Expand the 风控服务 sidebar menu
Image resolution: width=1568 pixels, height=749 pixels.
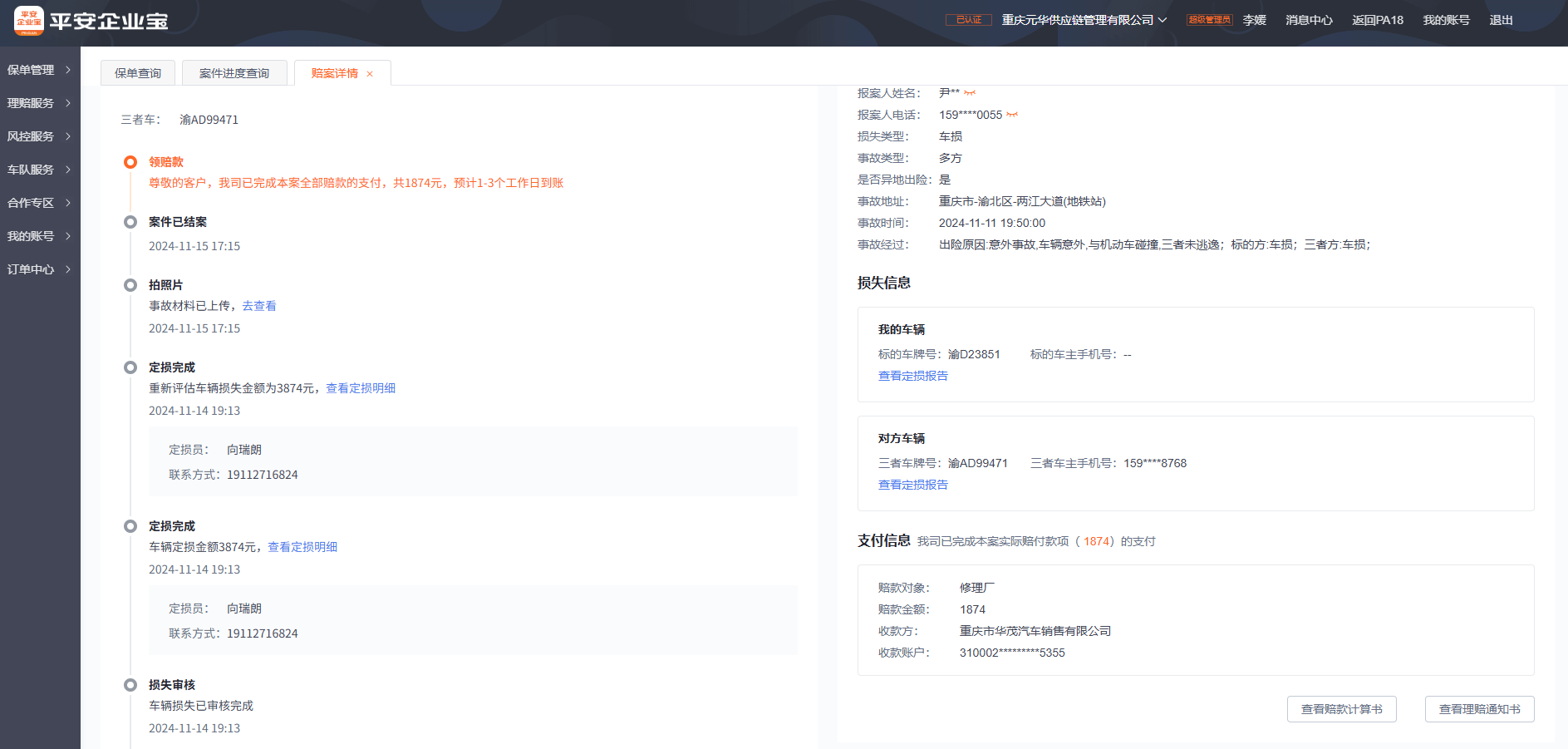[x=39, y=136]
